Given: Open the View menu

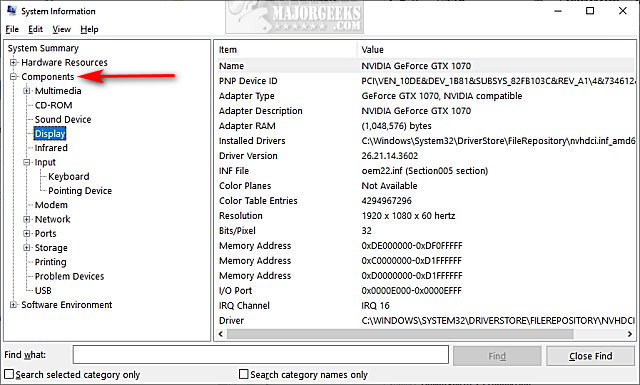Looking at the screenshot, I should click(x=61, y=29).
